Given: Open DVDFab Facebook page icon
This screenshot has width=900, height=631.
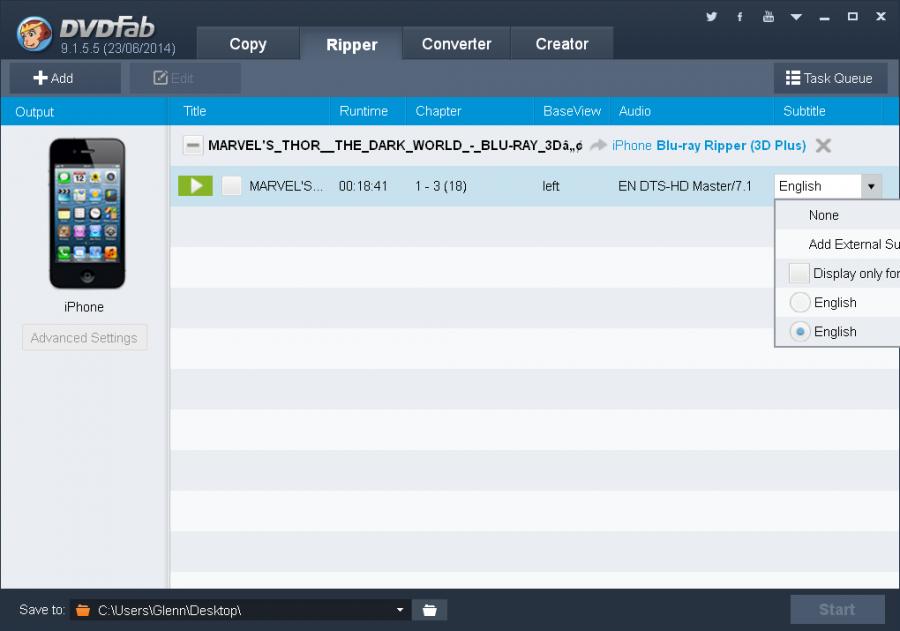Looking at the screenshot, I should click(x=739, y=17).
